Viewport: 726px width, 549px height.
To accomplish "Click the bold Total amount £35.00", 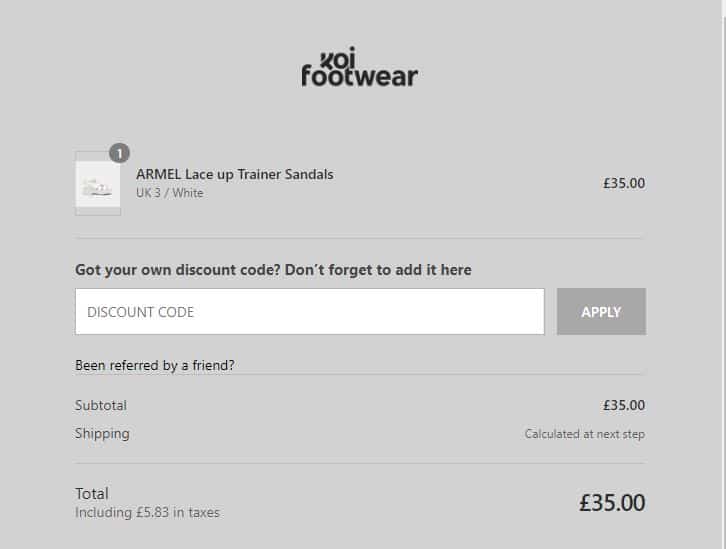I will tap(611, 503).
